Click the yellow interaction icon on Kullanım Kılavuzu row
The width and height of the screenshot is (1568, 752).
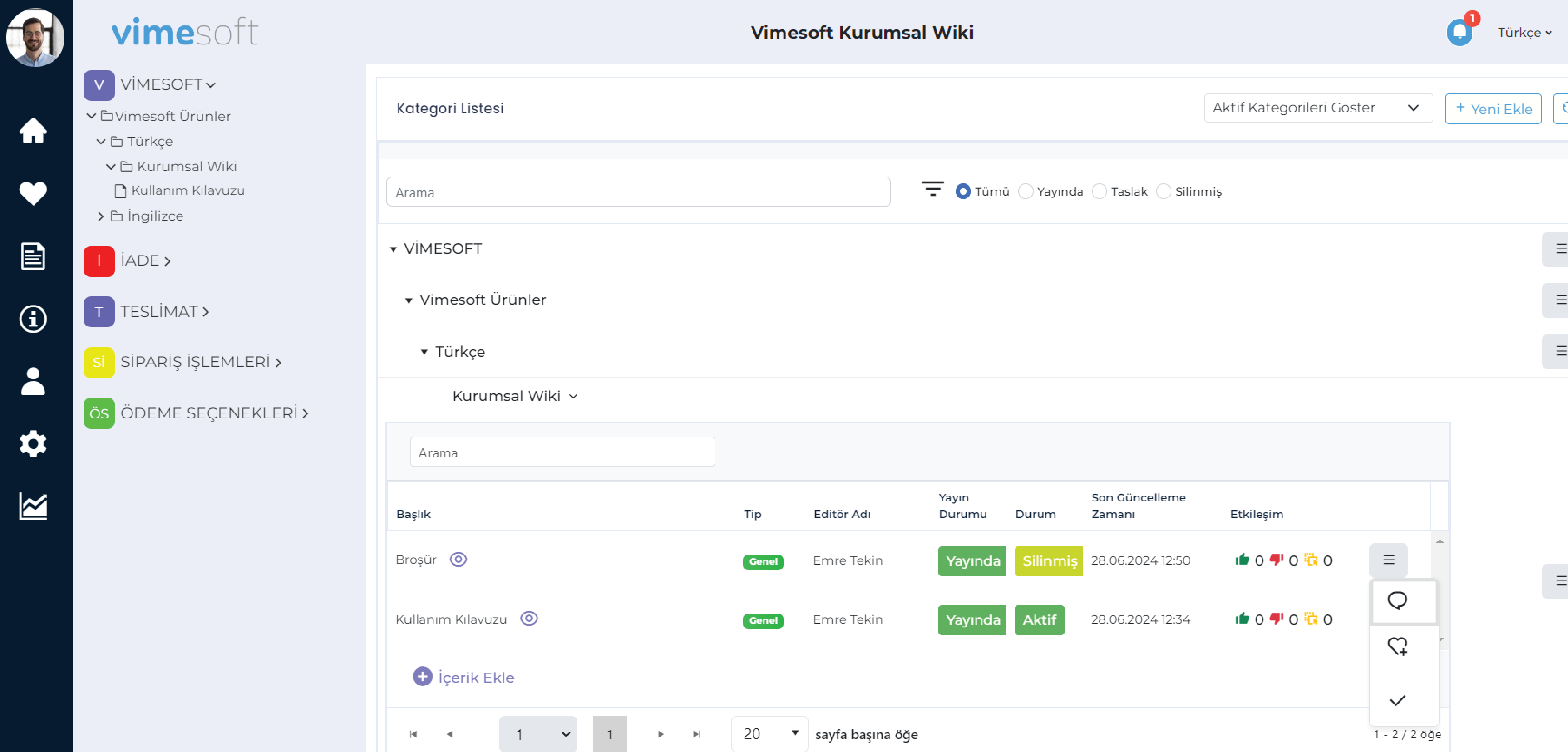[x=1311, y=619]
